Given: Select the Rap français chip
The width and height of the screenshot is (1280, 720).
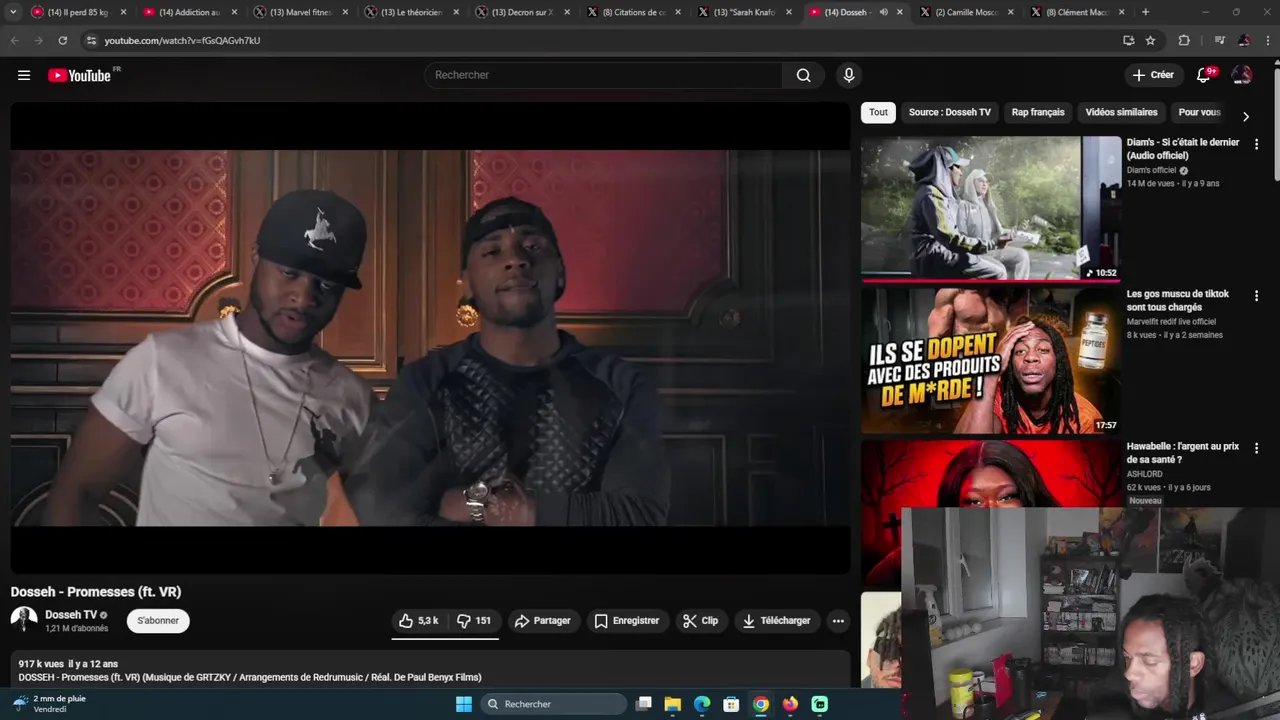Looking at the screenshot, I should pos(1038,112).
